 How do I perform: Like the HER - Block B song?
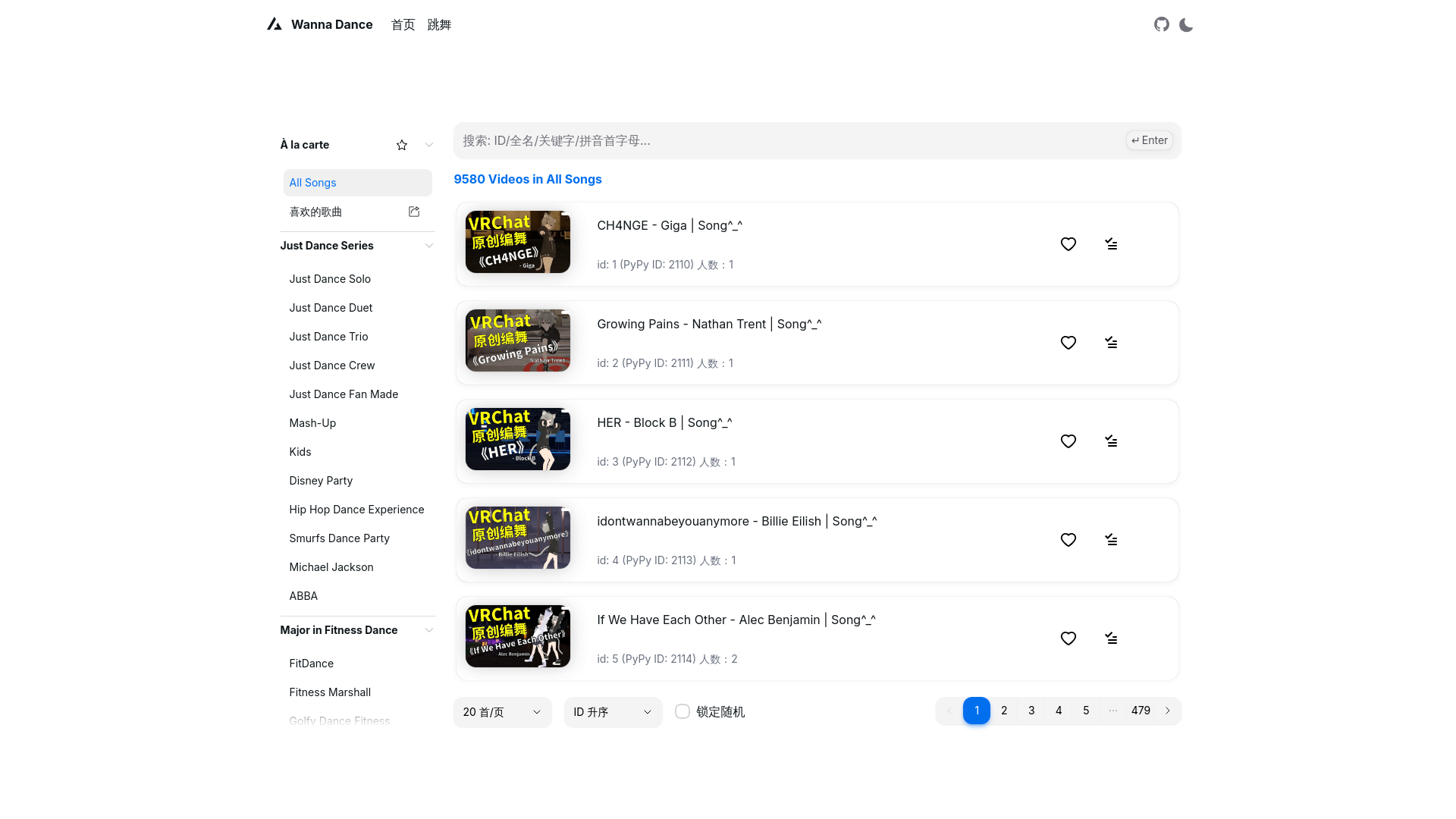[1068, 441]
